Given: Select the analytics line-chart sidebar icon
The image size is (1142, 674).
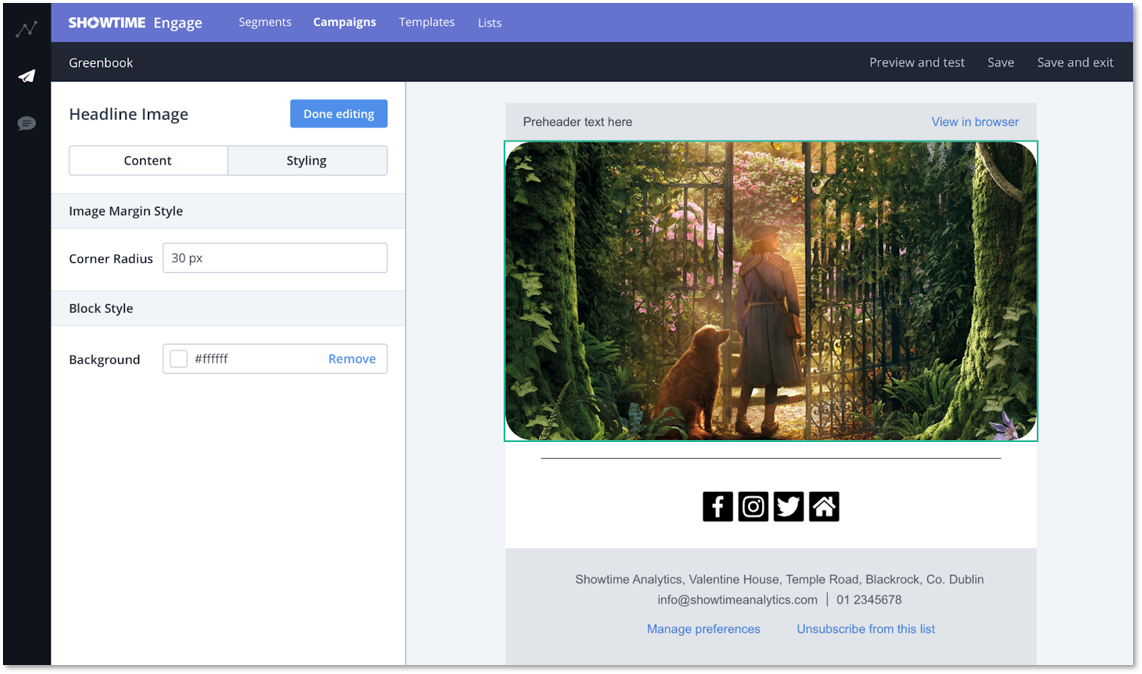Looking at the screenshot, I should coord(25,28).
